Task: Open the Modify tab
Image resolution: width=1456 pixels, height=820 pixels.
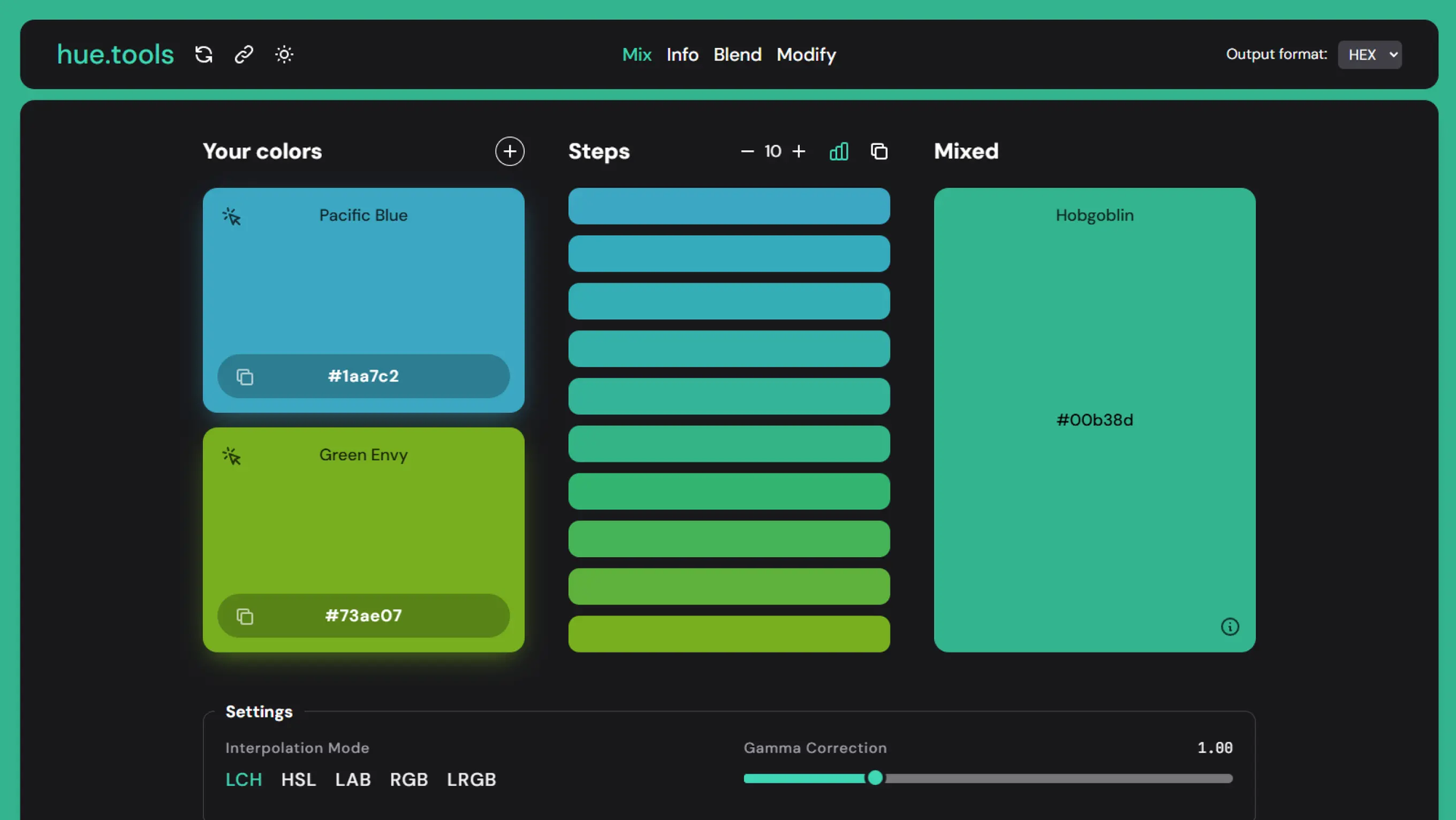Action: 806,55
